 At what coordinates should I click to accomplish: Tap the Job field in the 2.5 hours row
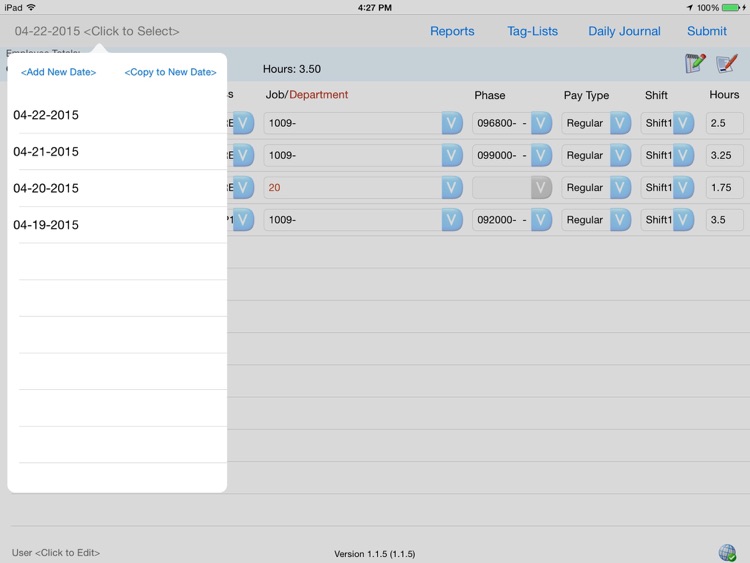point(353,123)
